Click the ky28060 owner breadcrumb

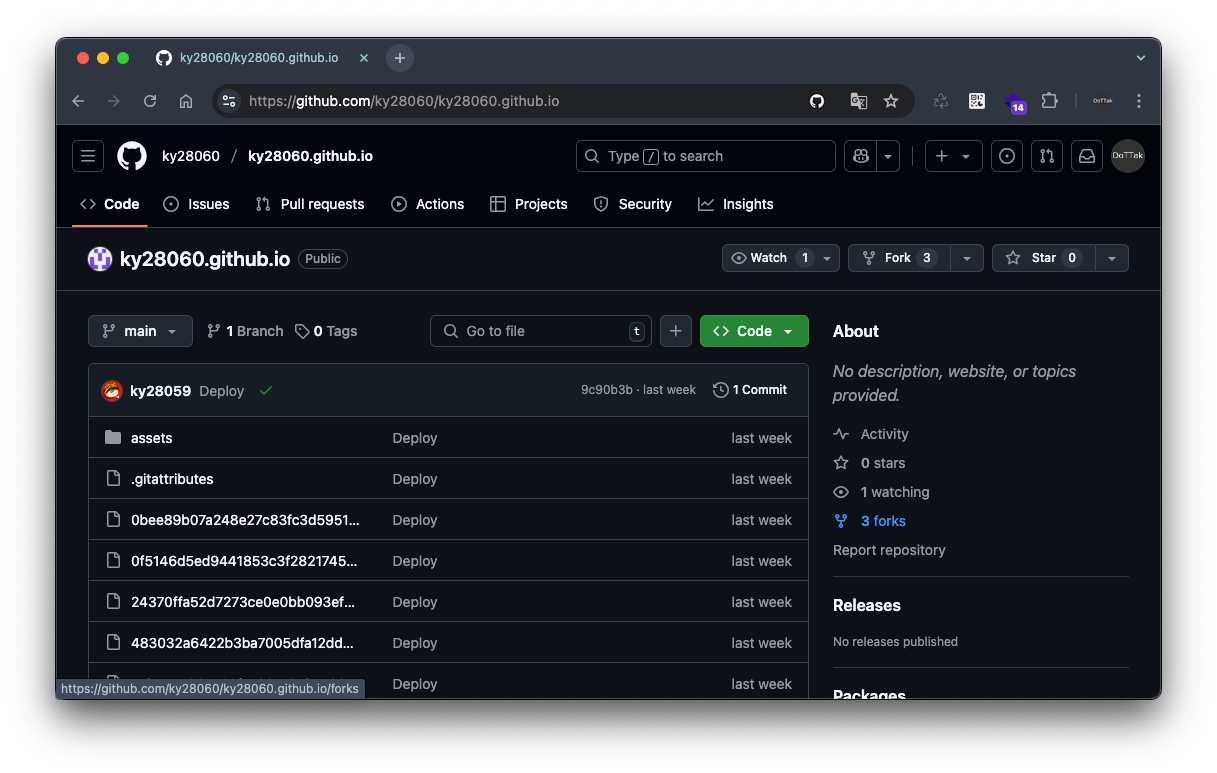[191, 156]
